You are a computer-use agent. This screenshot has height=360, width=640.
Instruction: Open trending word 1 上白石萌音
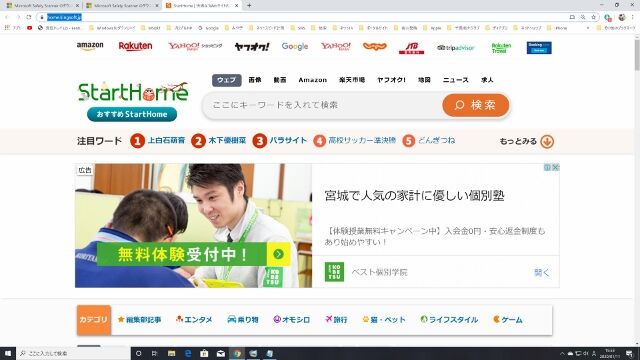click(166, 140)
